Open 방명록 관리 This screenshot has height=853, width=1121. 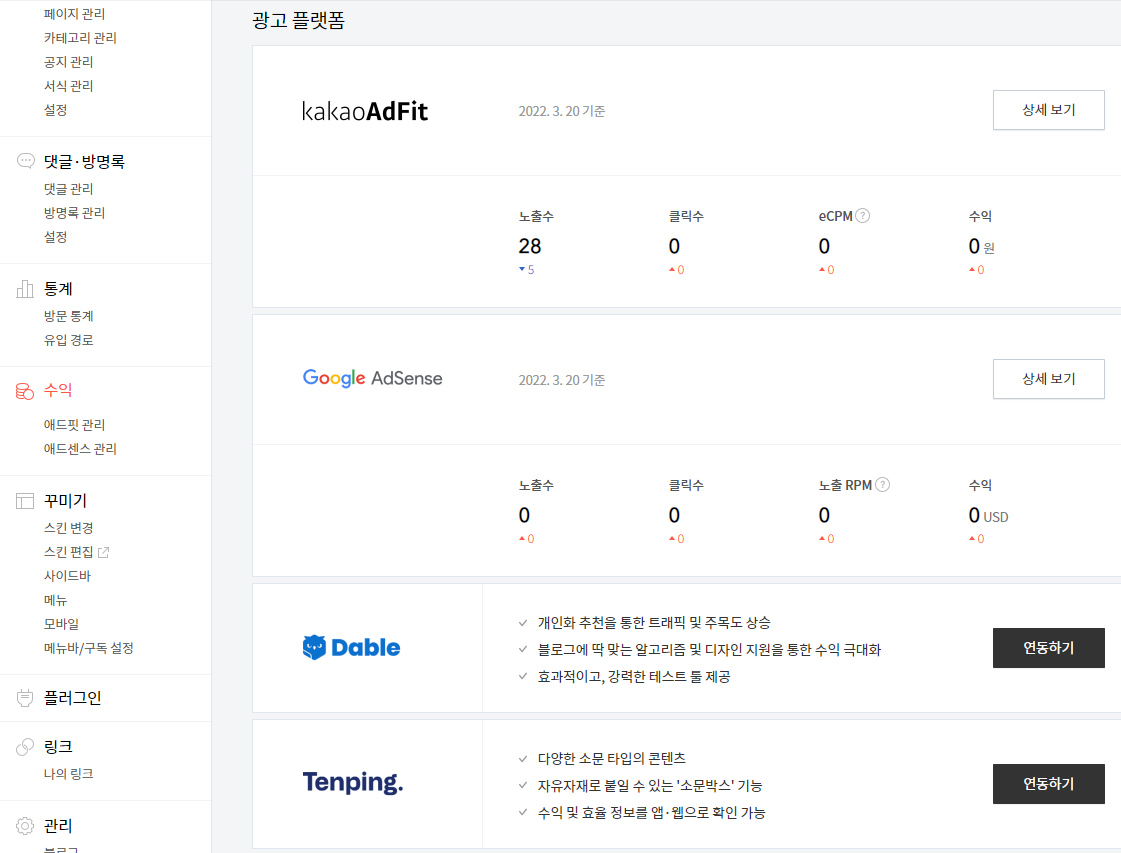pyautogui.click(x=74, y=213)
